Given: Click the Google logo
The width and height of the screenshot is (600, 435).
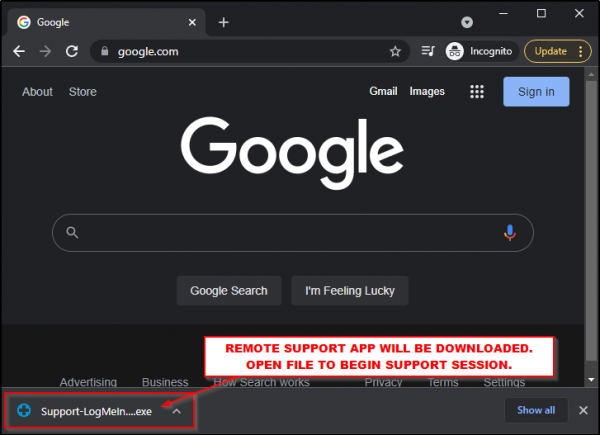Looking at the screenshot, I should 292,153.
